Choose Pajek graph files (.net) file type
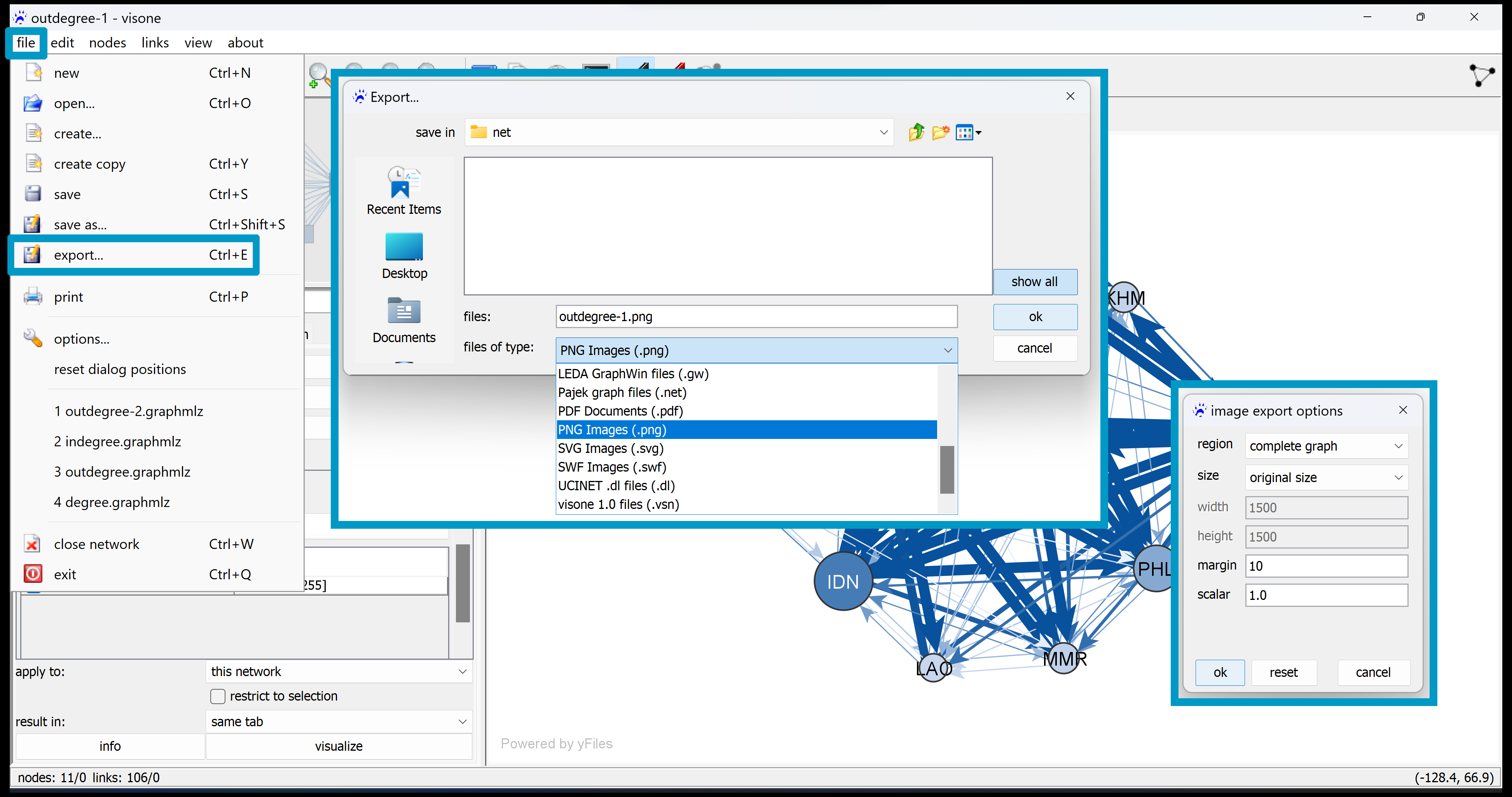Image resolution: width=1512 pixels, height=797 pixels. (x=747, y=392)
